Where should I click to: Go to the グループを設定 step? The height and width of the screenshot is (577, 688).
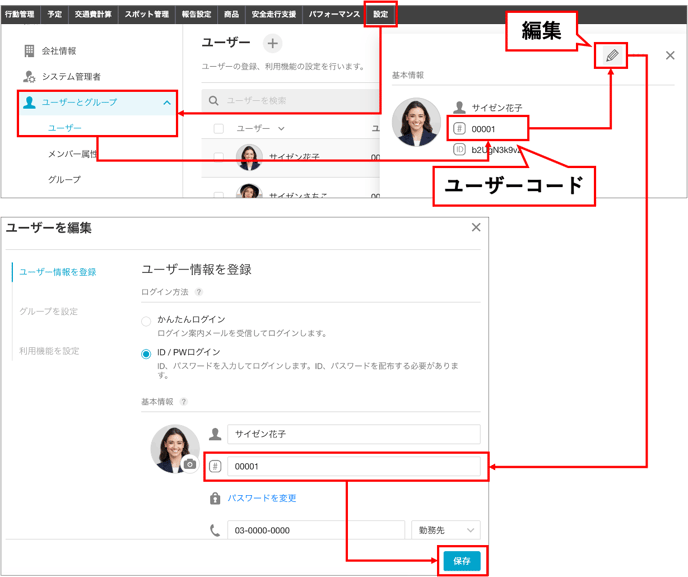tap(48, 312)
